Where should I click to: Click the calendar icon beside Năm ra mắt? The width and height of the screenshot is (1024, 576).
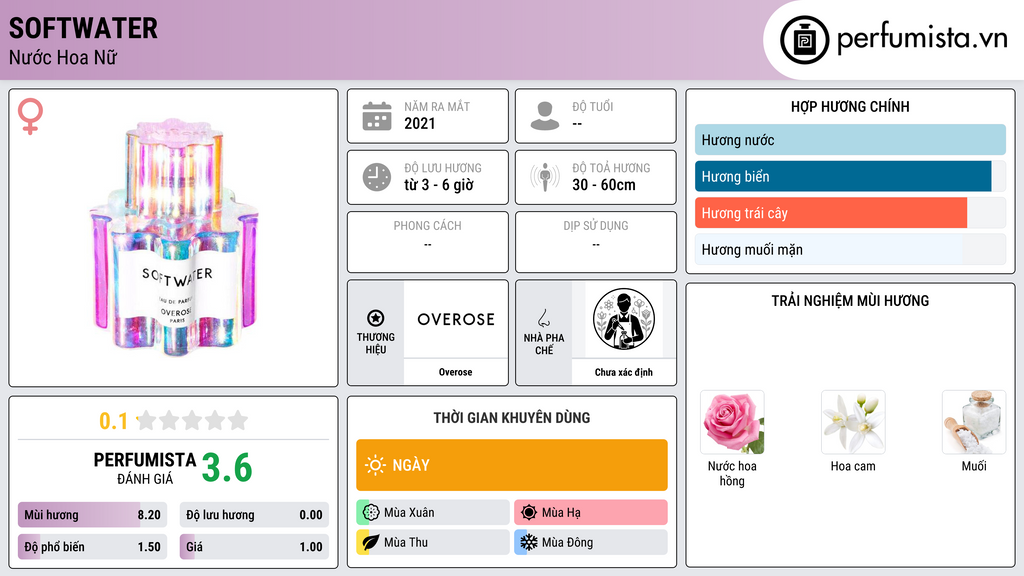pyautogui.click(x=377, y=116)
